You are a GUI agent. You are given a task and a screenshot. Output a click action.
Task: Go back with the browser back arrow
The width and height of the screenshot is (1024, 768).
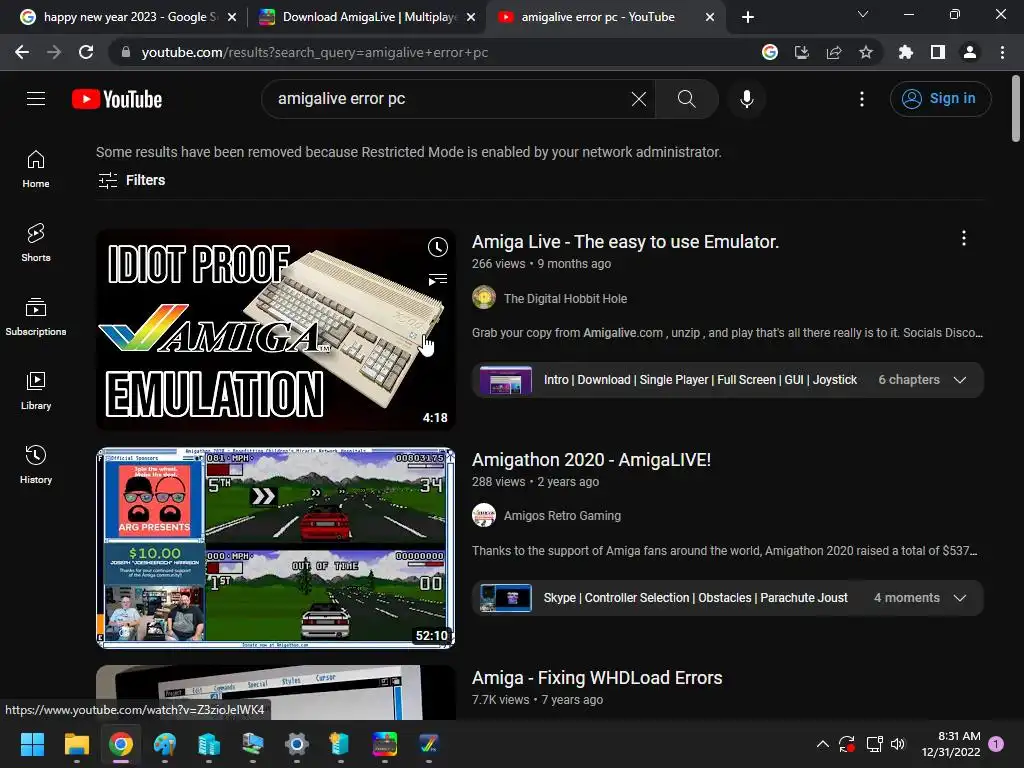[22, 52]
